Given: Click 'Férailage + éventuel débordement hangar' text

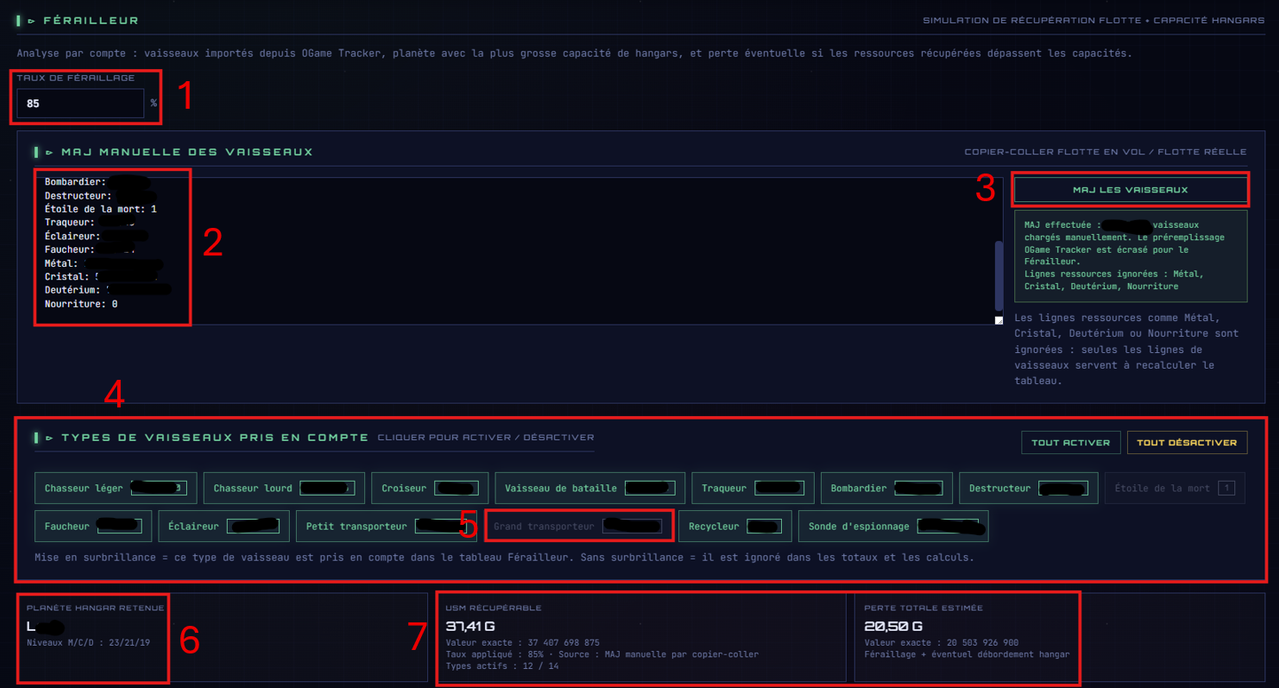Looking at the screenshot, I should pyautogui.click(x=967, y=654).
